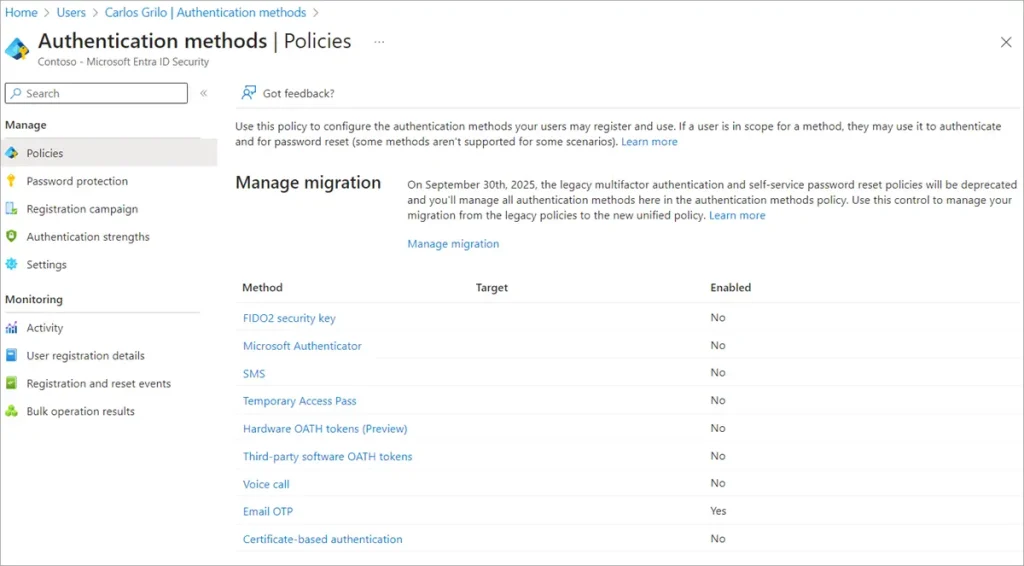The image size is (1024, 566).
Task: Click the Got feedback person icon
Action: (x=248, y=93)
